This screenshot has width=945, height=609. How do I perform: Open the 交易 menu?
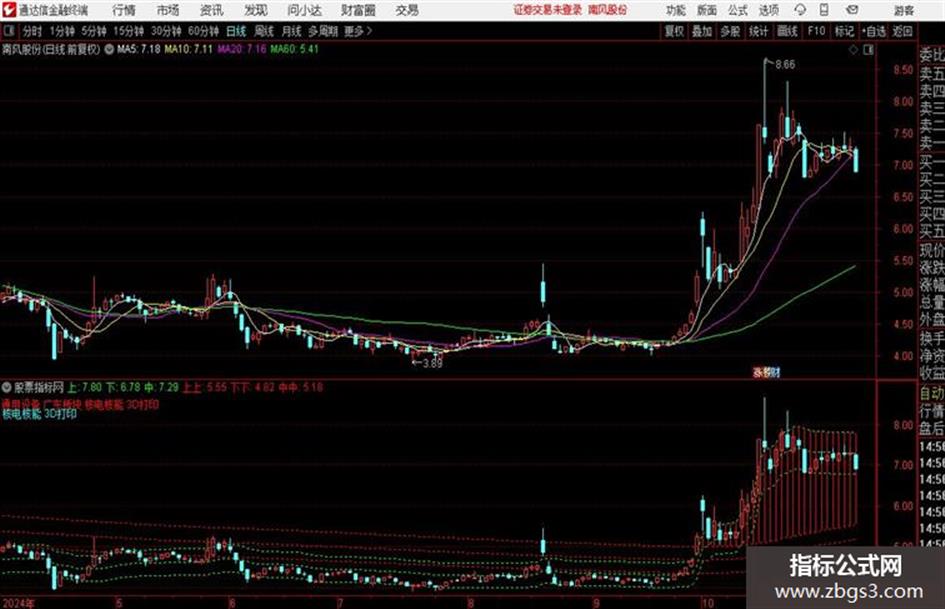[x=407, y=10]
